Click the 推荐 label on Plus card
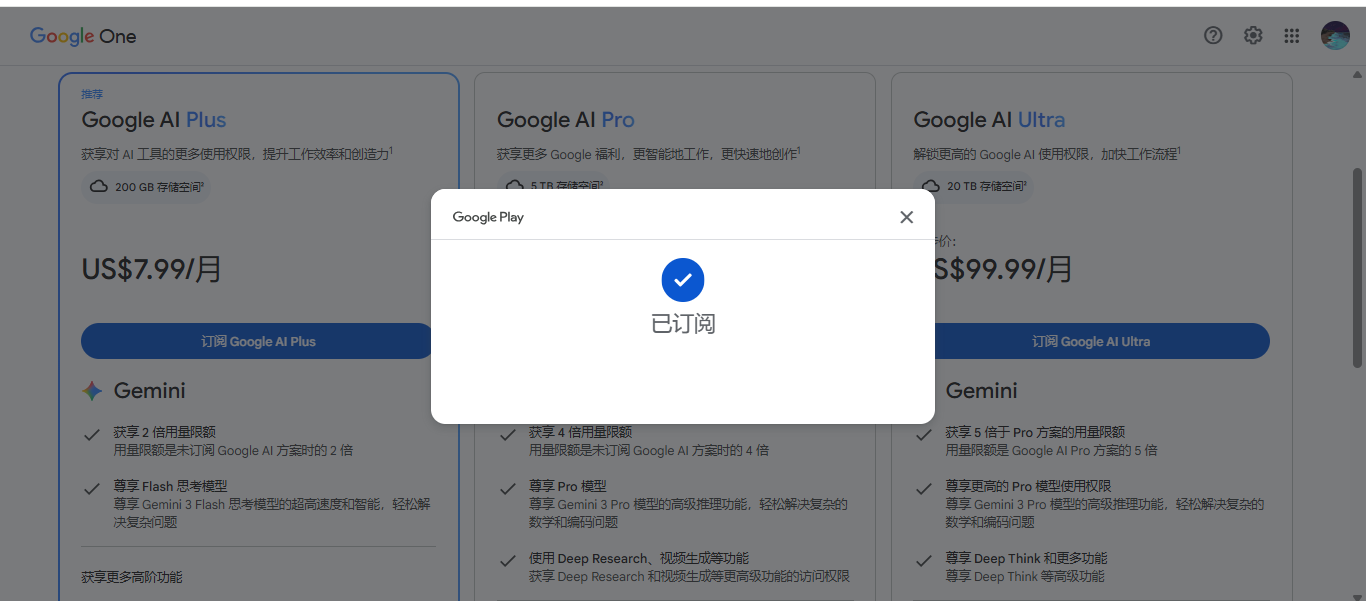This screenshot has height=601, width=1366. point(92,94)
